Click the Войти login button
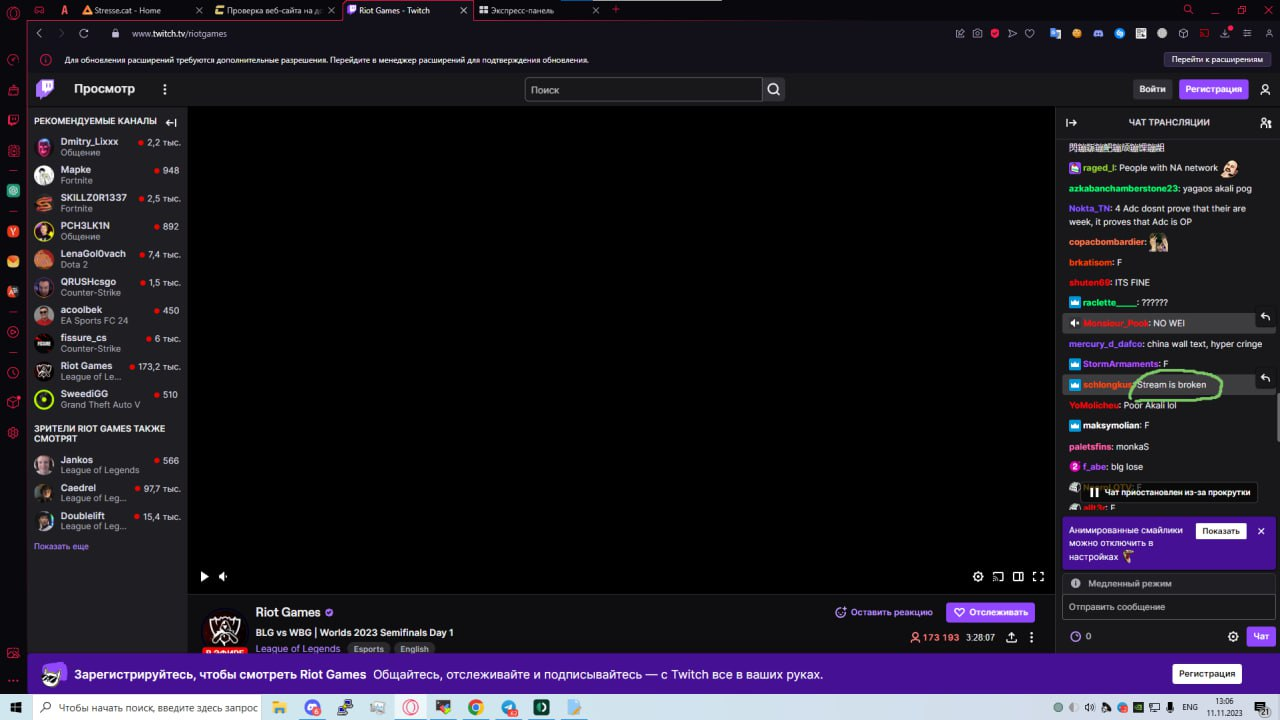The height and width of the screenshot is (720, 1280). point(1152,89)
